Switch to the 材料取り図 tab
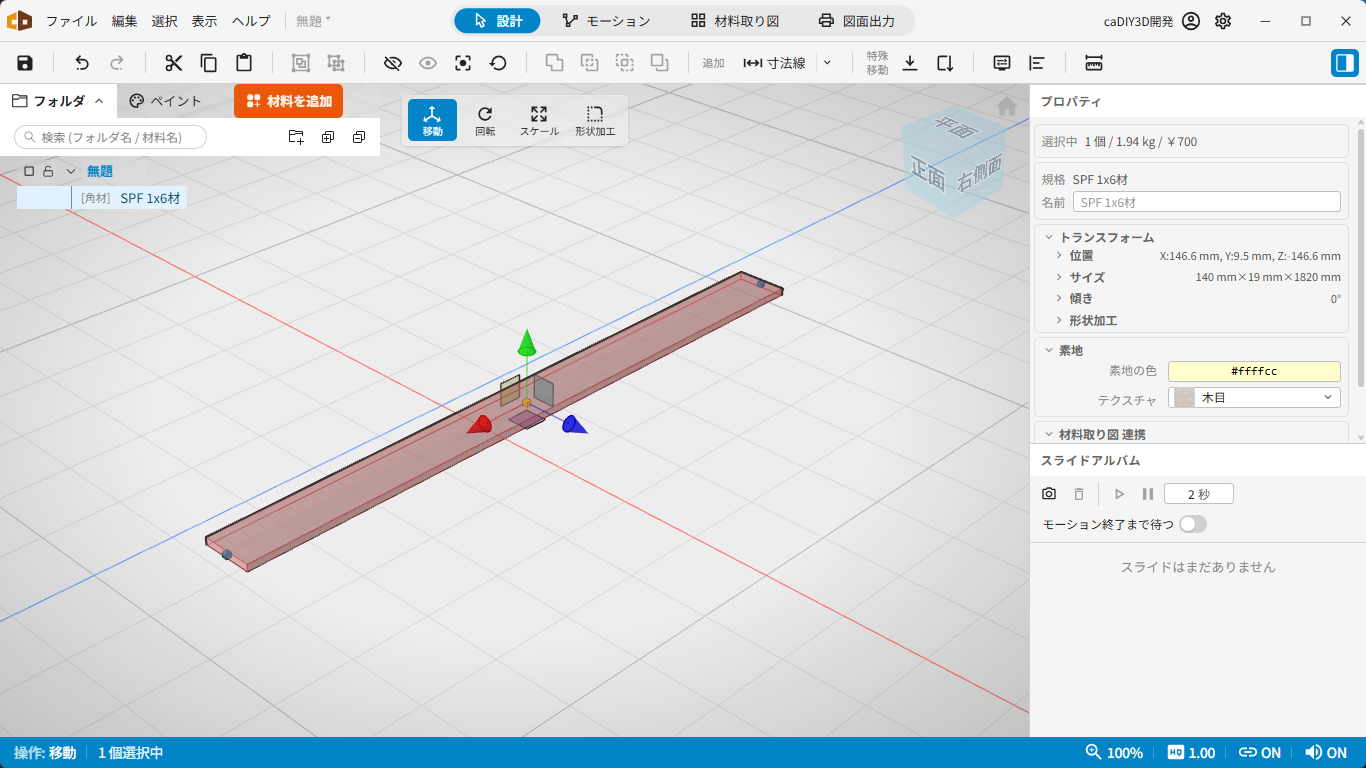 pyautogui.click(x=735, y=21)
